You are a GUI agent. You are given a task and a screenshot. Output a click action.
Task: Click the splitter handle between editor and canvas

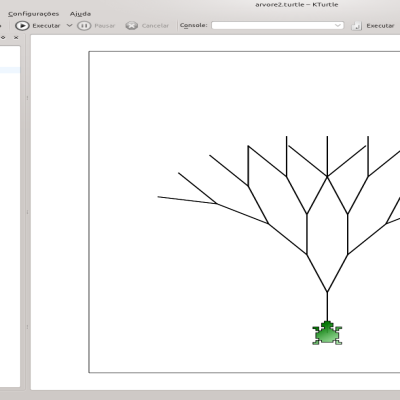(27, 212)
